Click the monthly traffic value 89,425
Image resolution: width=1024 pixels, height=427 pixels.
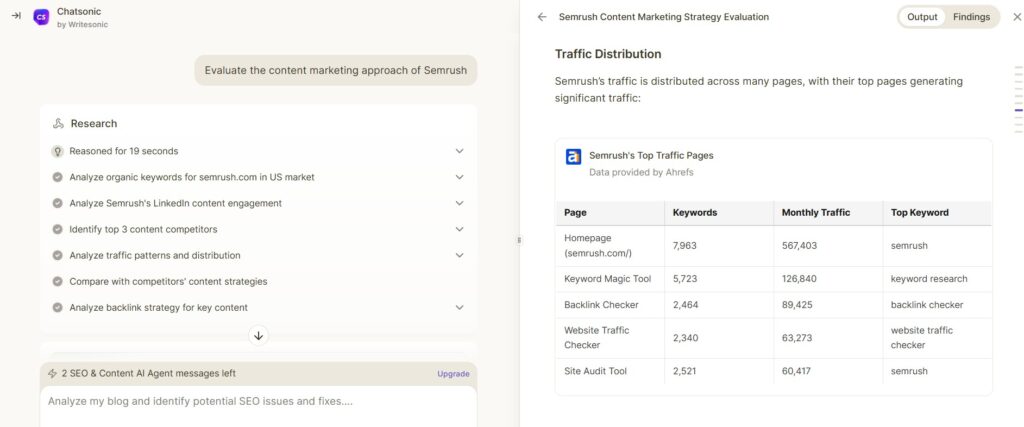[x=797, y=305]
